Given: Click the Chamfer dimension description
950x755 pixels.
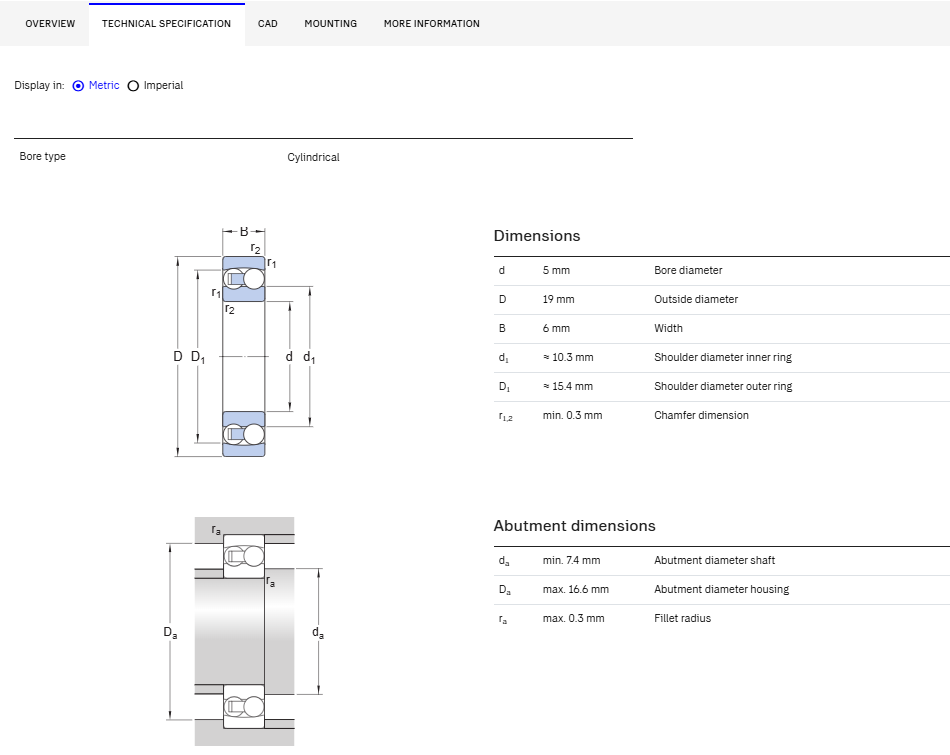Looking at the screenshot, I should 702,416.
